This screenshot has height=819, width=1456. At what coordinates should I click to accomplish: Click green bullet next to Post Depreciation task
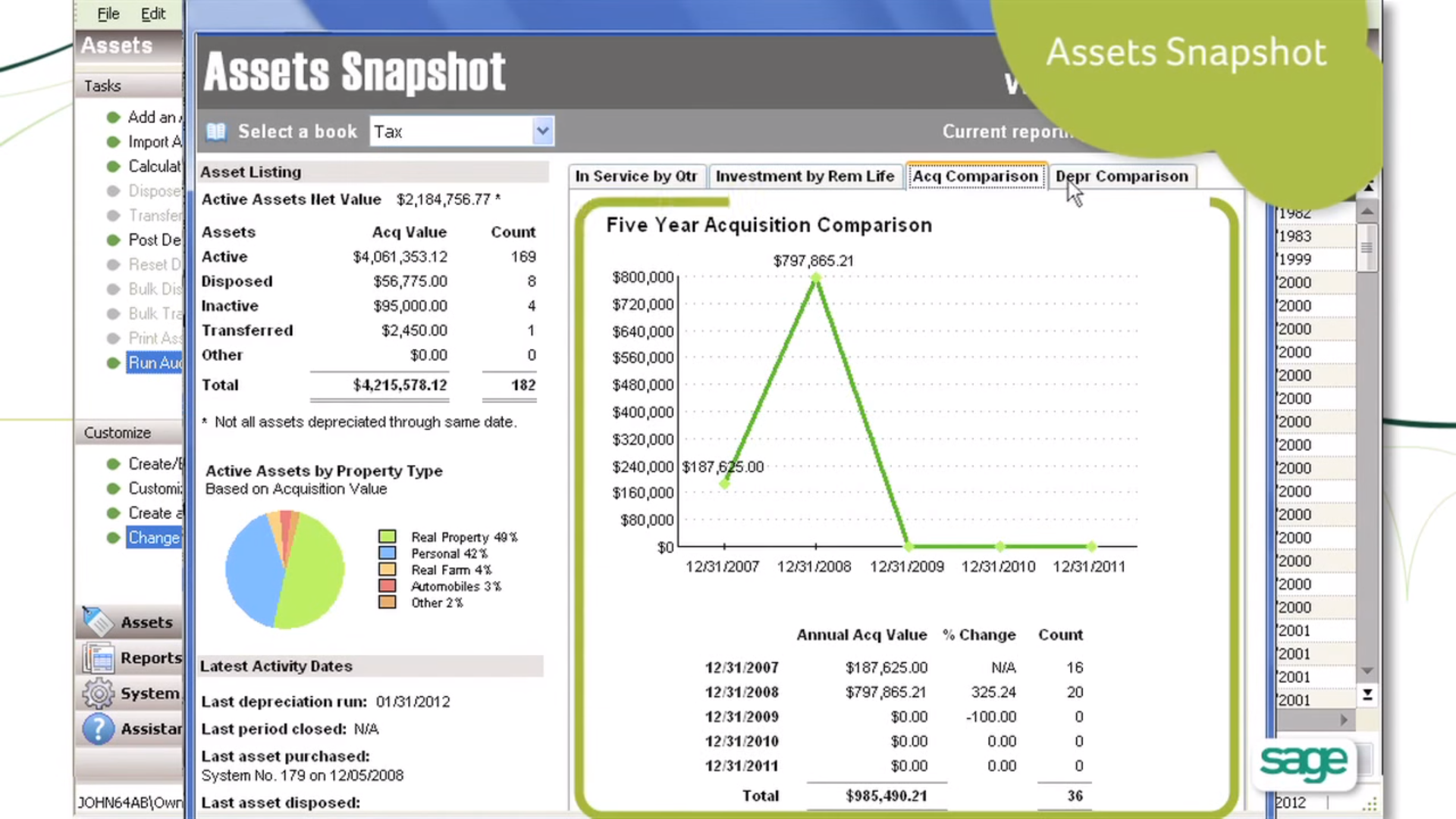click(x=114, y=240)
